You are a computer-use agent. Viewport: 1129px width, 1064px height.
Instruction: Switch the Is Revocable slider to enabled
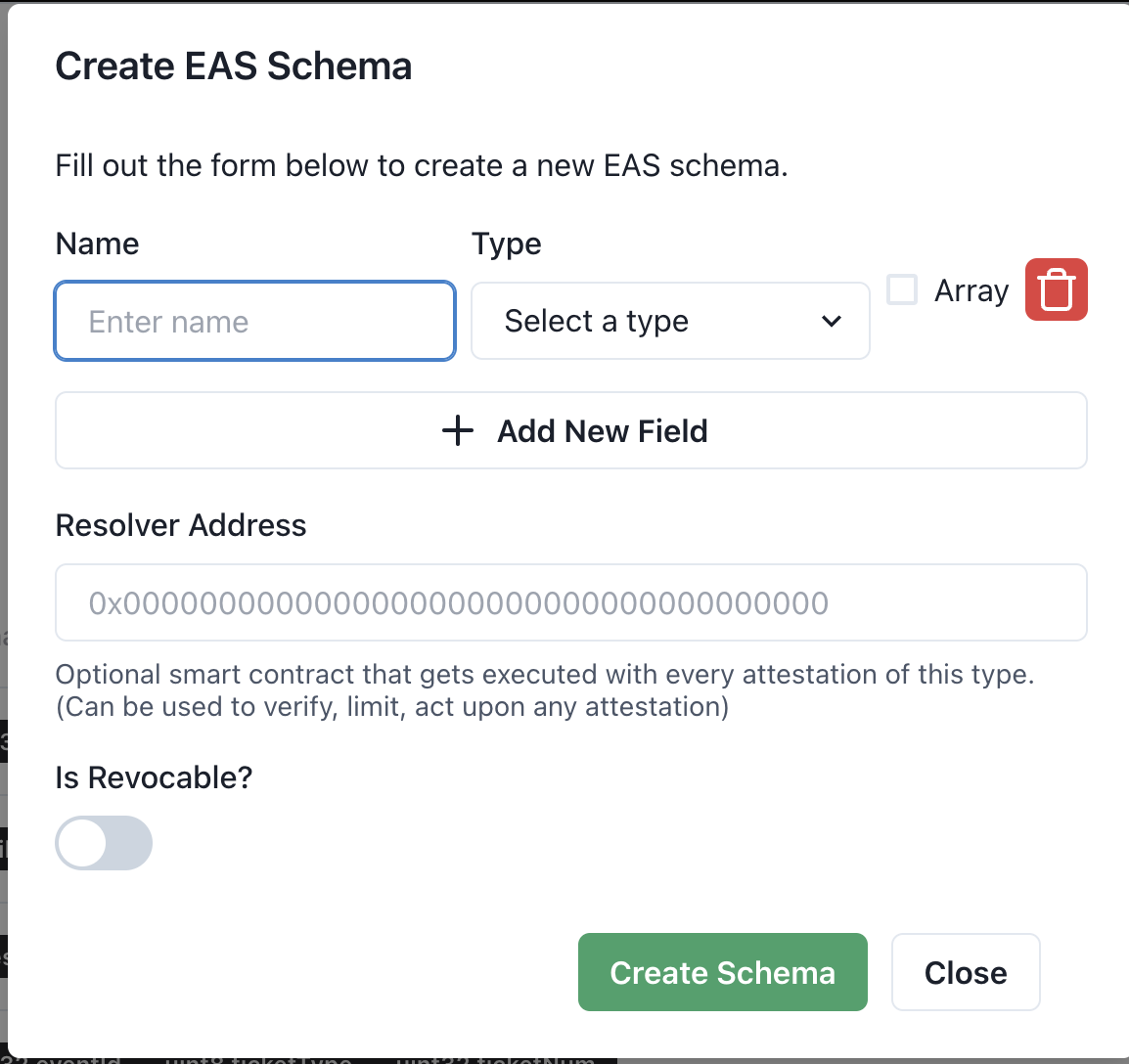point(104,842)
